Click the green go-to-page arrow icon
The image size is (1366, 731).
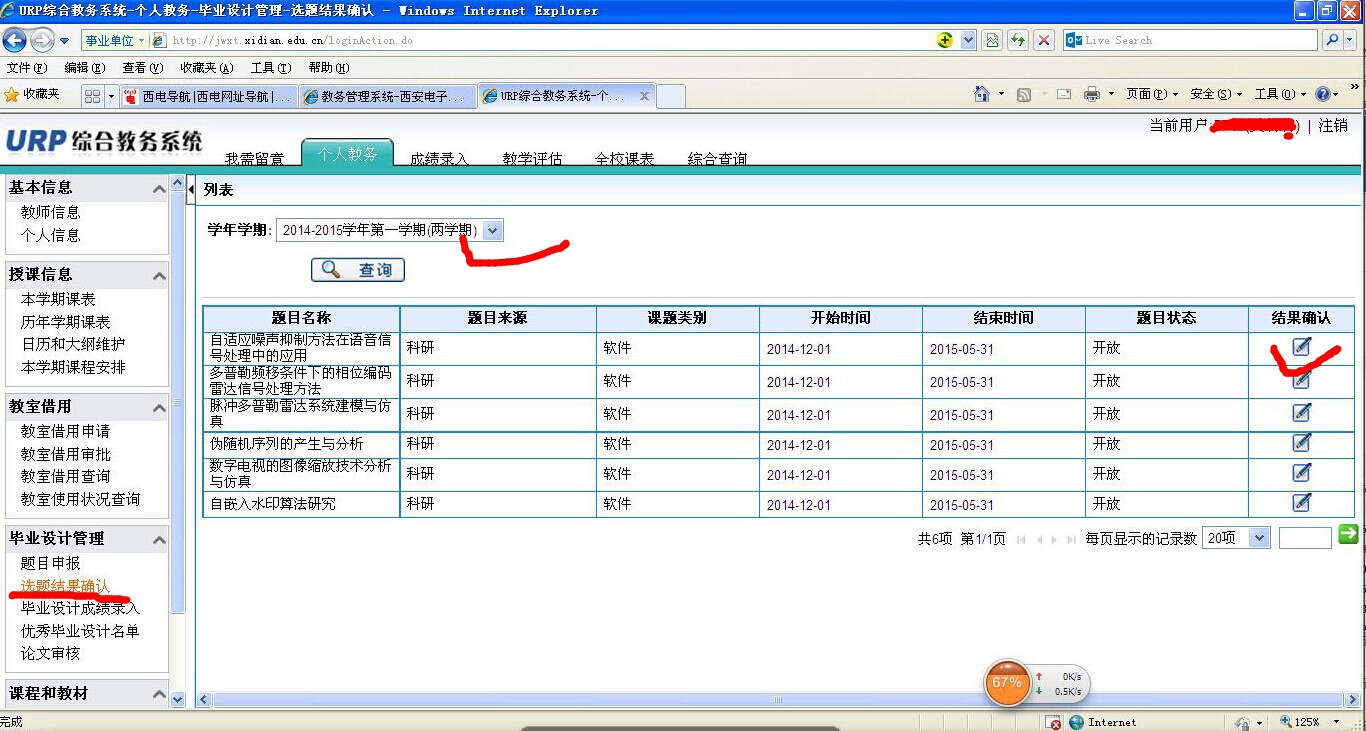pos(1348,535)
